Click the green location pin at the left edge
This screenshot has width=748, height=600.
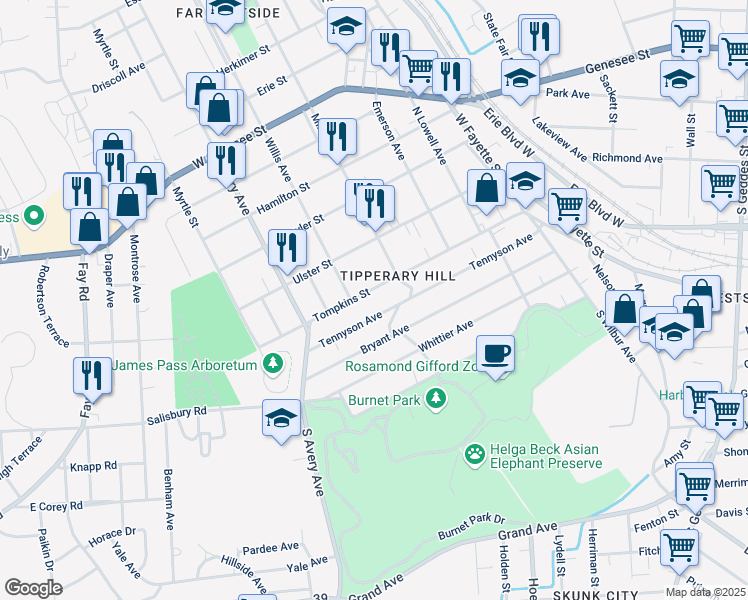click(34, 217)
